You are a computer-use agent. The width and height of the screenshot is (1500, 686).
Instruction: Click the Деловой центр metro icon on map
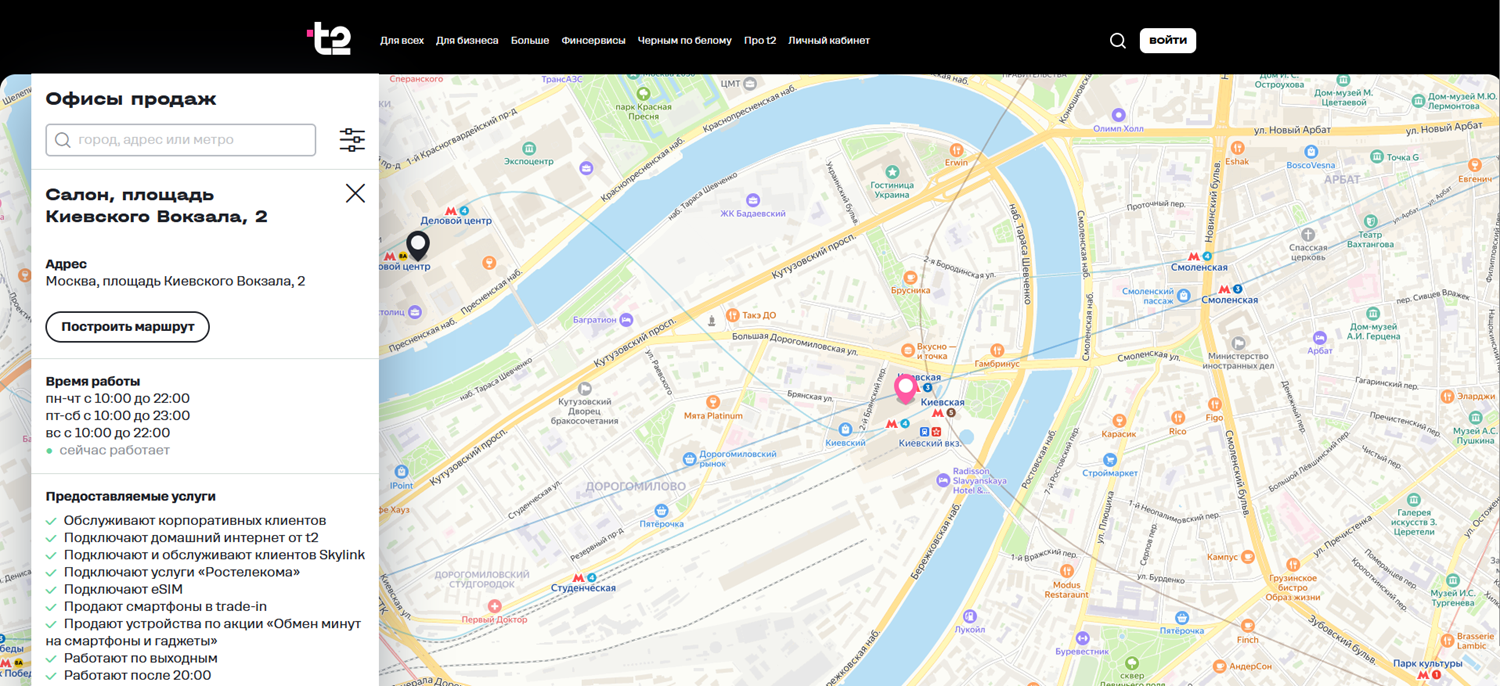[451, 210]
